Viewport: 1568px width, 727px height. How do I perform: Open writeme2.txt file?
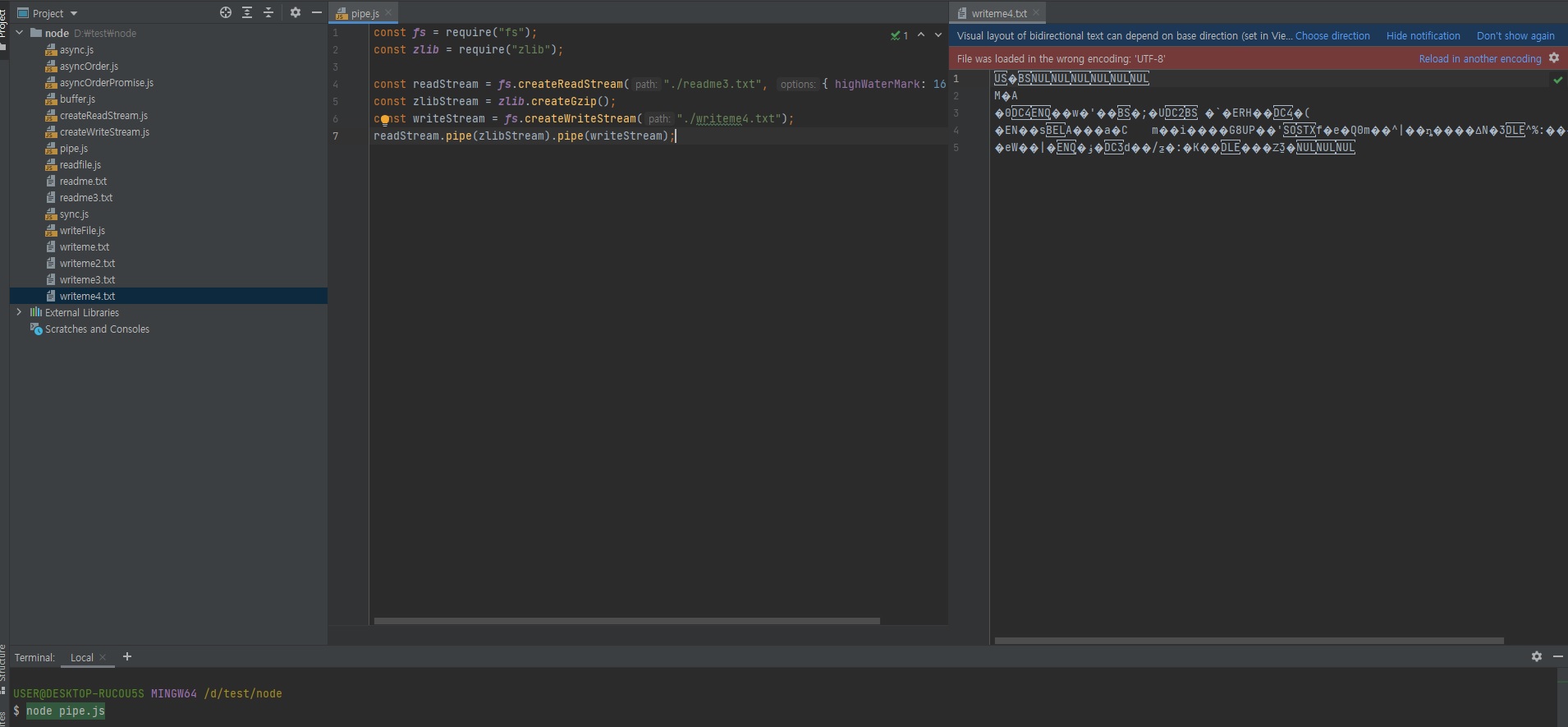coord(87,264)
